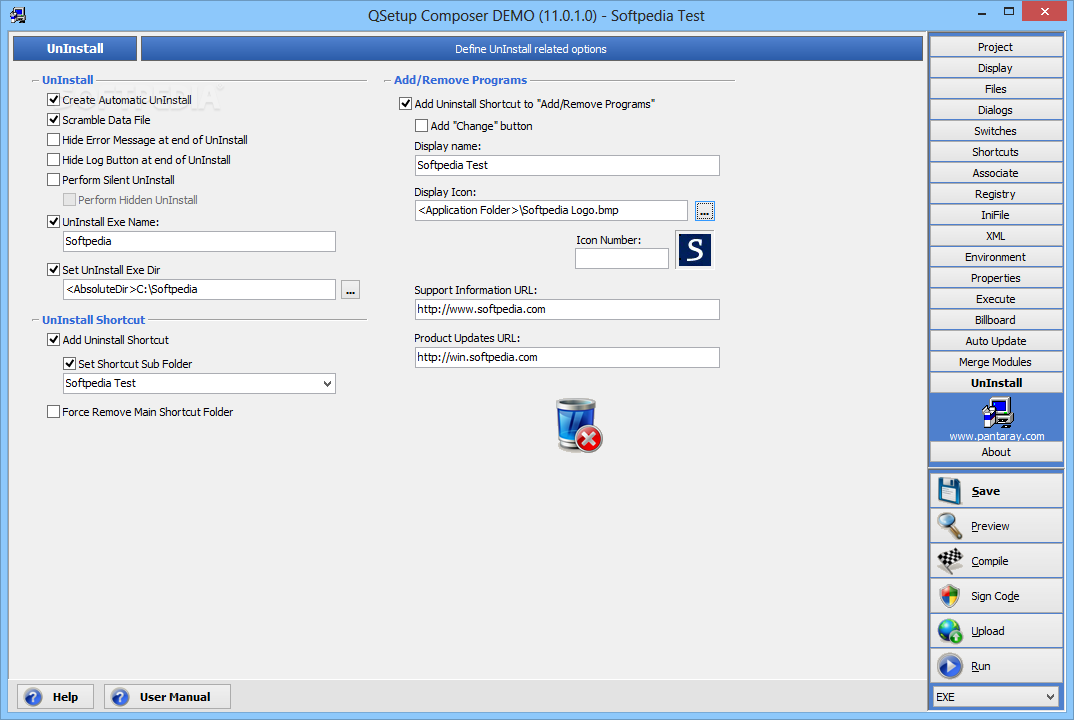The image size is (1074, 720).
Task: Click the Upload globe icon
Action: [949, 631]
